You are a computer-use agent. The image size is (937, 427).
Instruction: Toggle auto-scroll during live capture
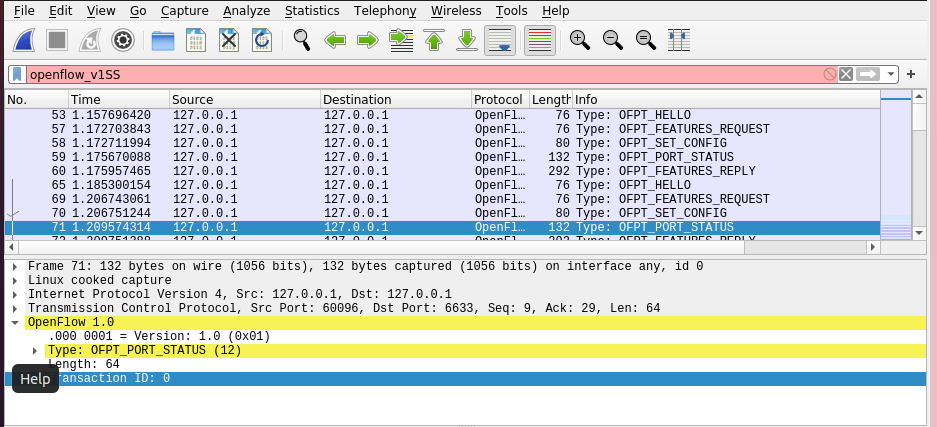pos(499,41)
